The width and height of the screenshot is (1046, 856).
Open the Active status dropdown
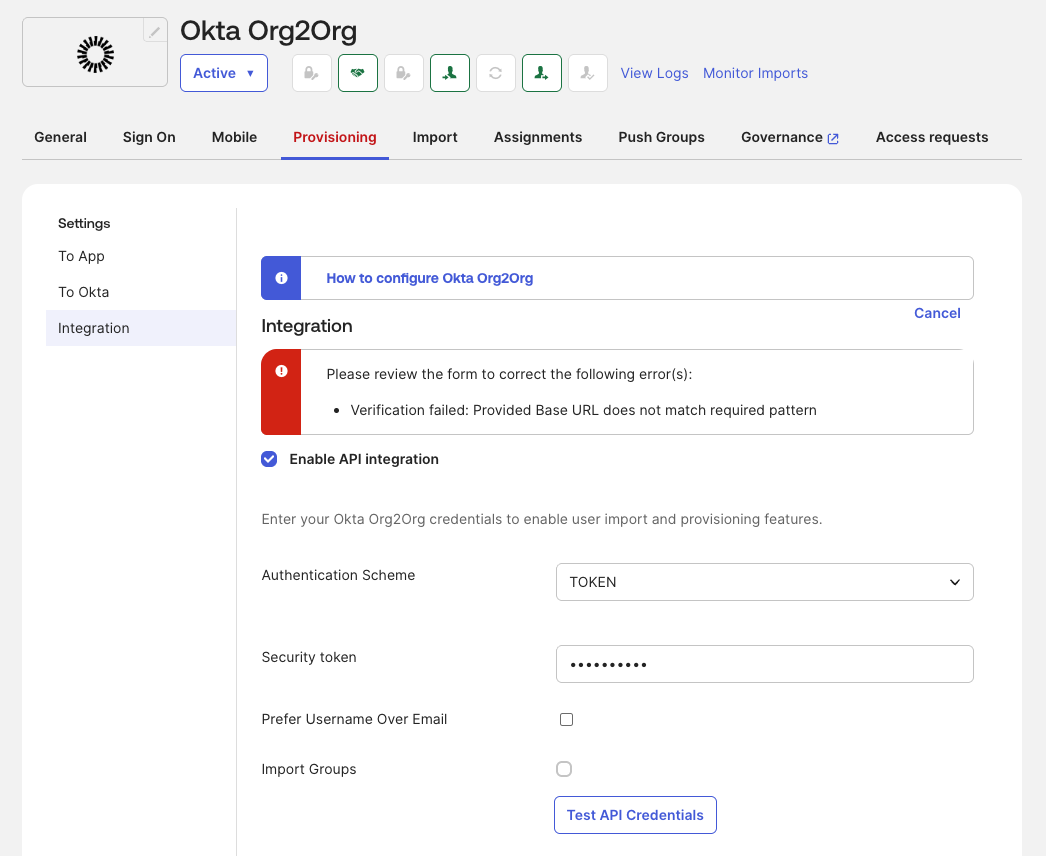point(224,73)
